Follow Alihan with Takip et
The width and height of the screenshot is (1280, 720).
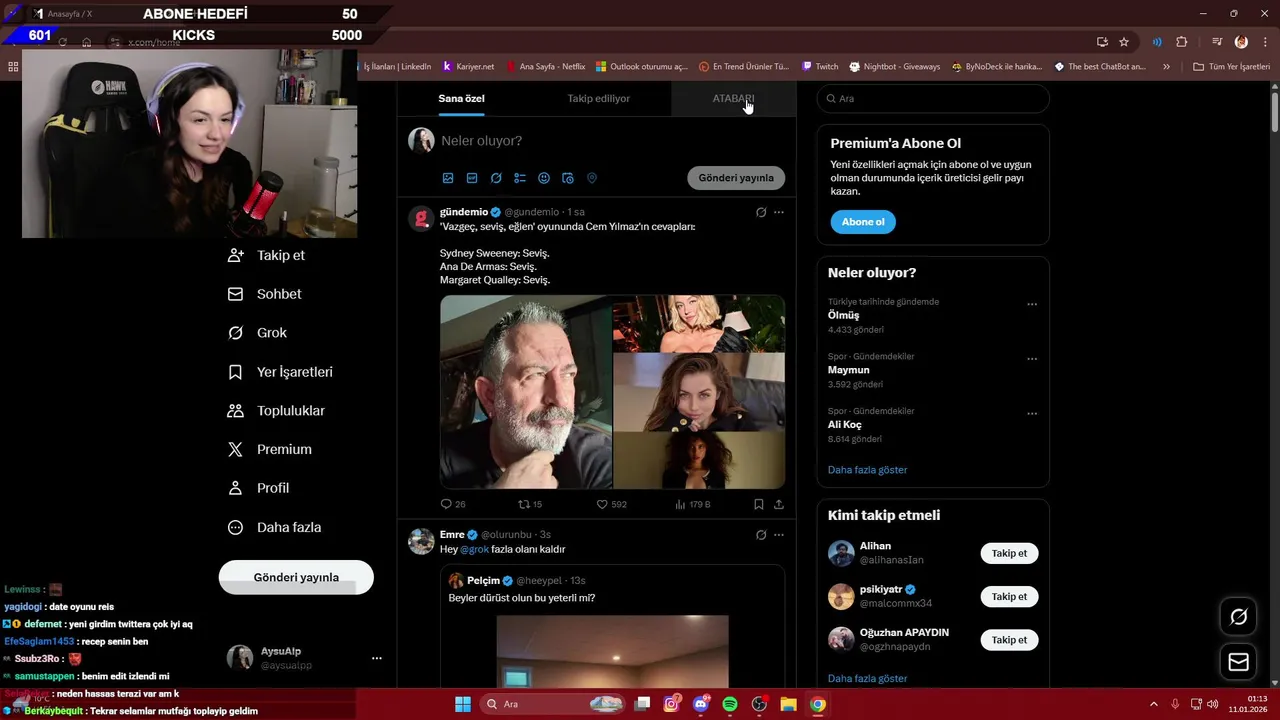tap(1009, 553)
